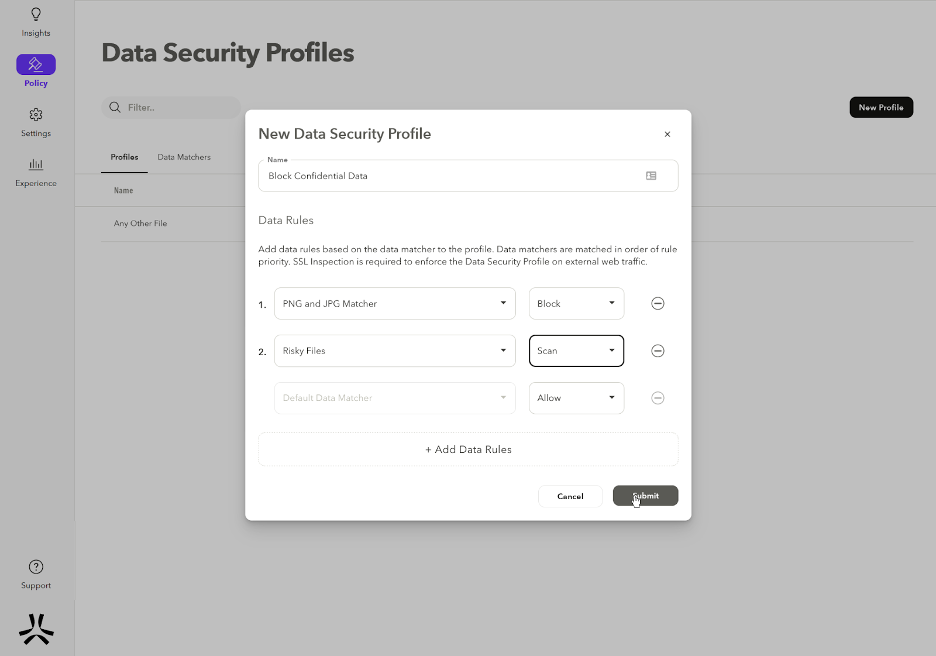Viewport: 936px width, 656px height.
Task: Select the Profiles tab
Action: (x=124, y=157)
